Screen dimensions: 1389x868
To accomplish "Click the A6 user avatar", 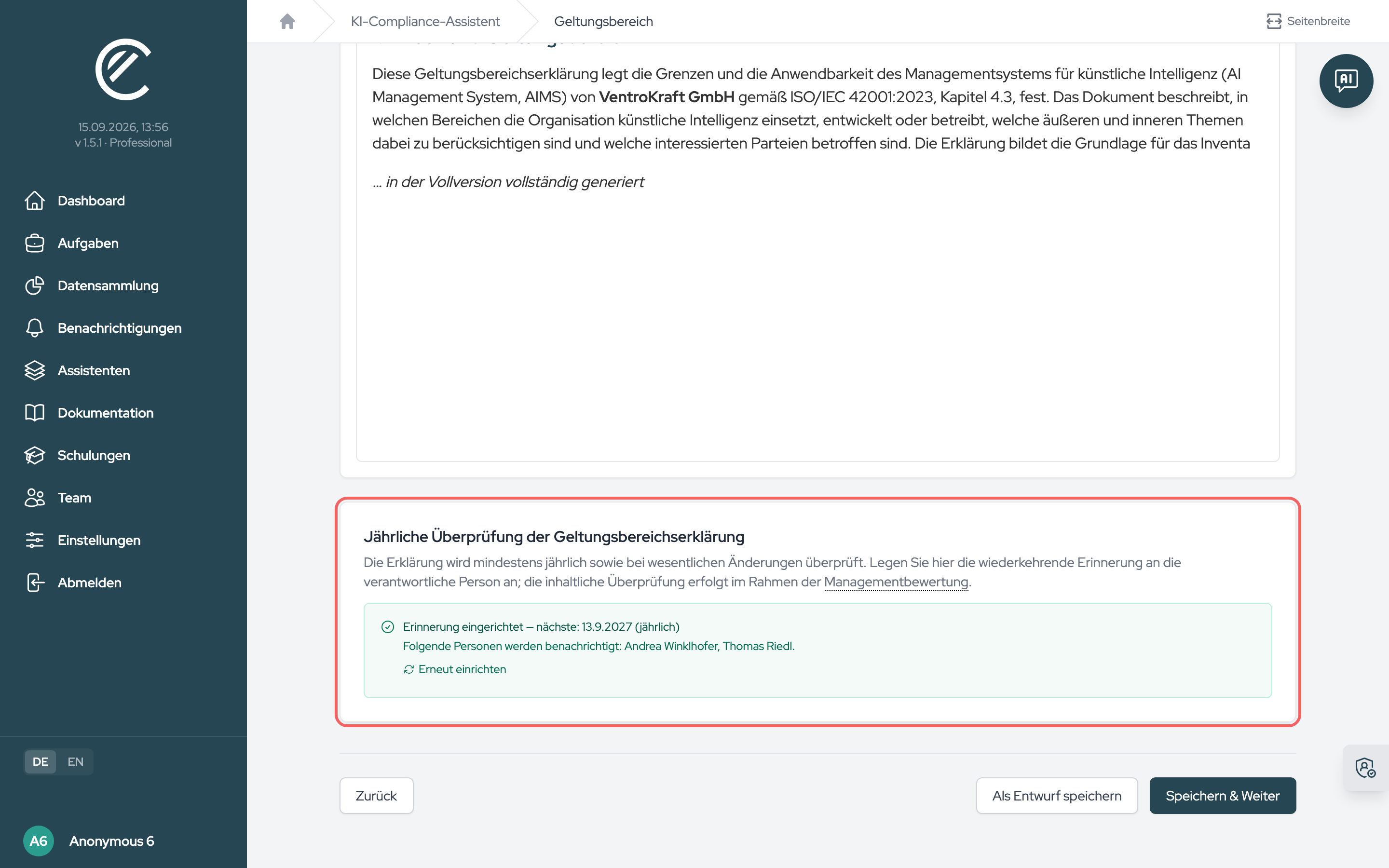I will pos(39,841).
